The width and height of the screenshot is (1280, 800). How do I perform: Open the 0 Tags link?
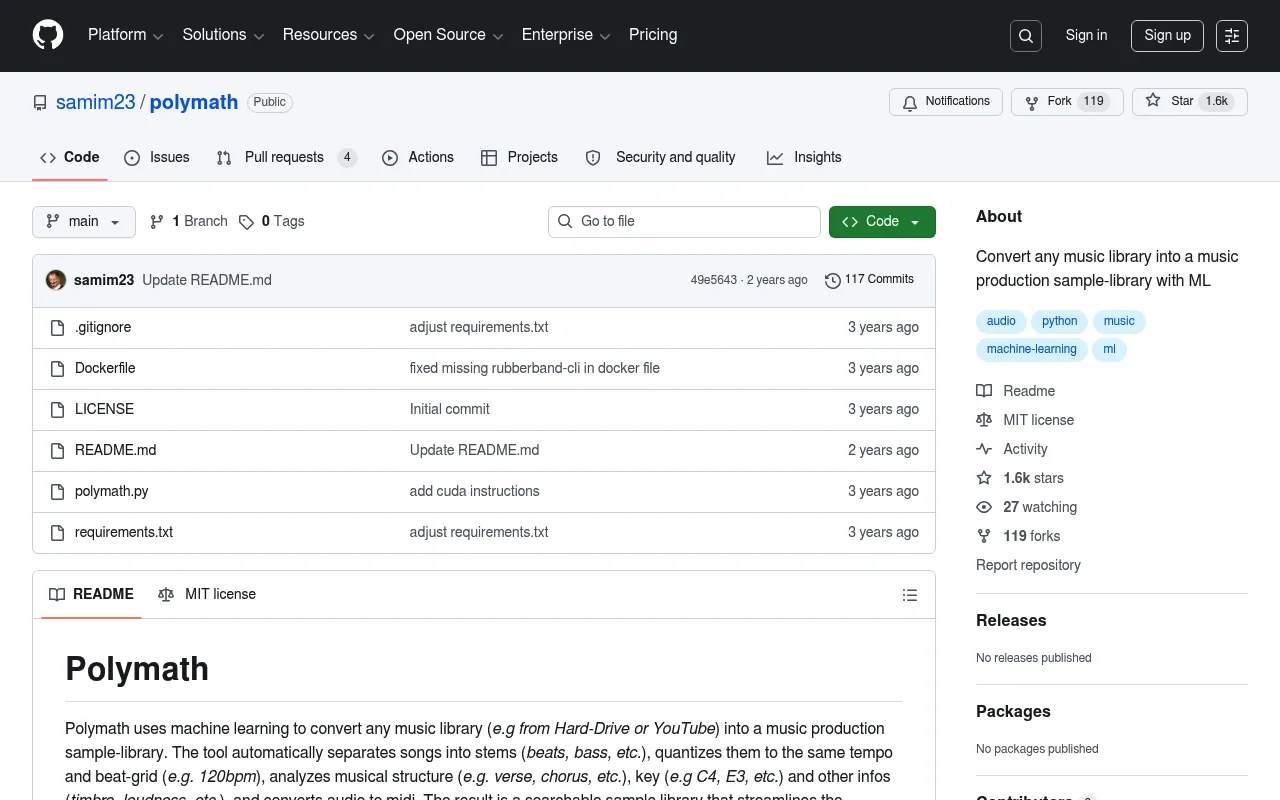click(x=272, y=222)
